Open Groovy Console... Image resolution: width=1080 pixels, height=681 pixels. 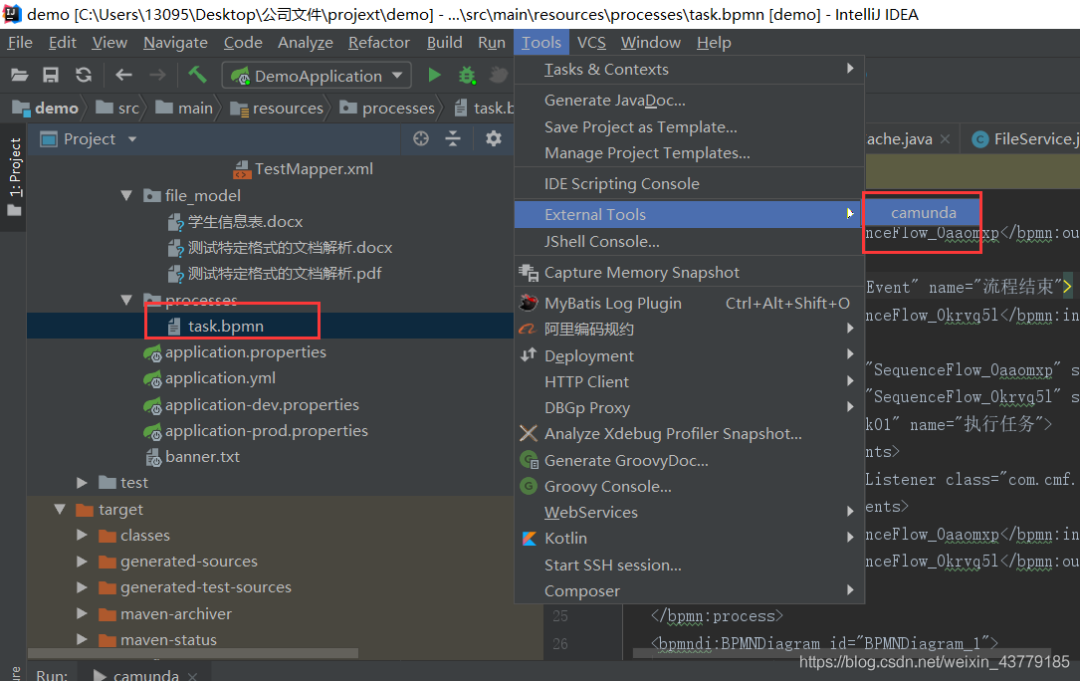pyautogui.click(x=689, y=487)
